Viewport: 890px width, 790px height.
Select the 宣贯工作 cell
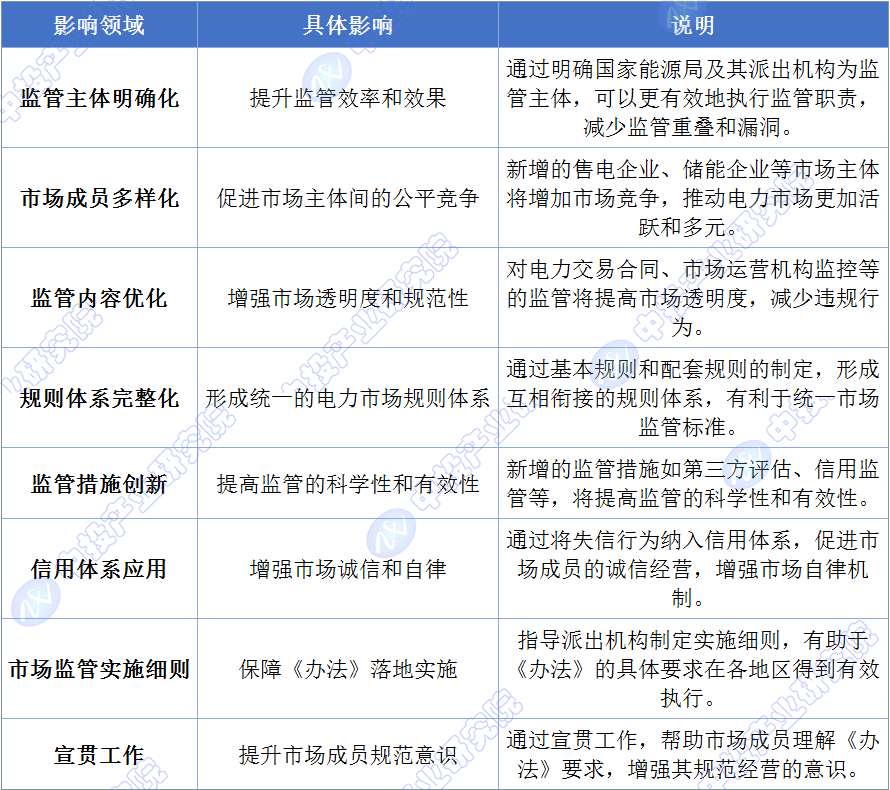click(99, 755)
